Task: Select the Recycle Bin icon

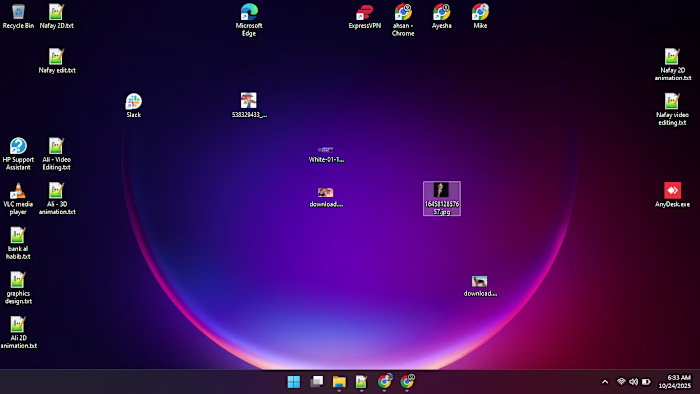Action: [x=18, y=16]
